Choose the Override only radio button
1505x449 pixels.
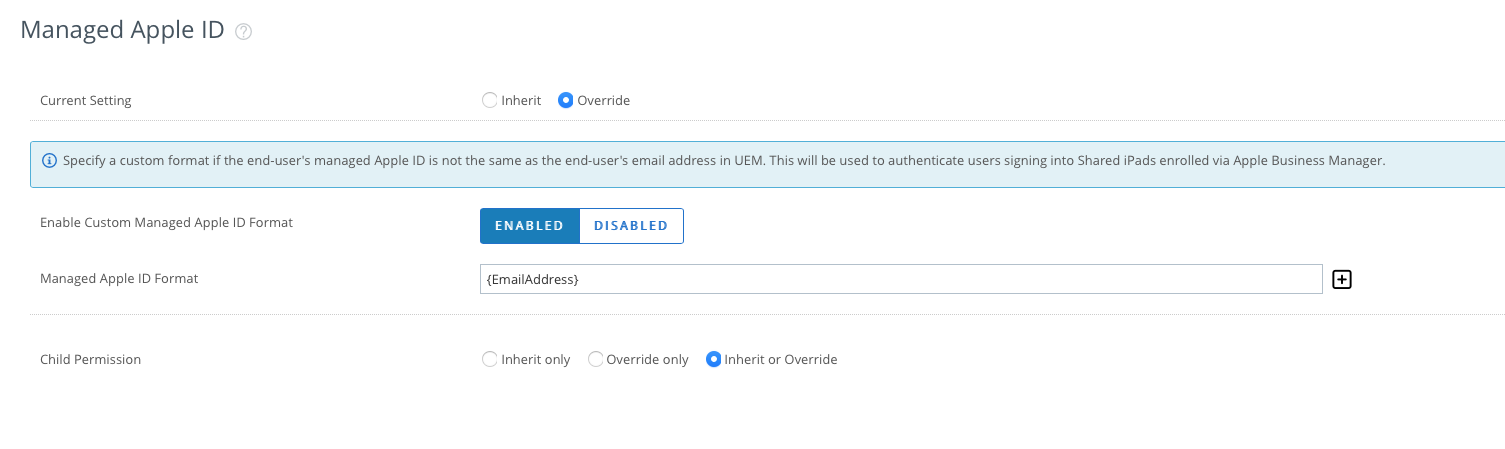tap(595, 359)
